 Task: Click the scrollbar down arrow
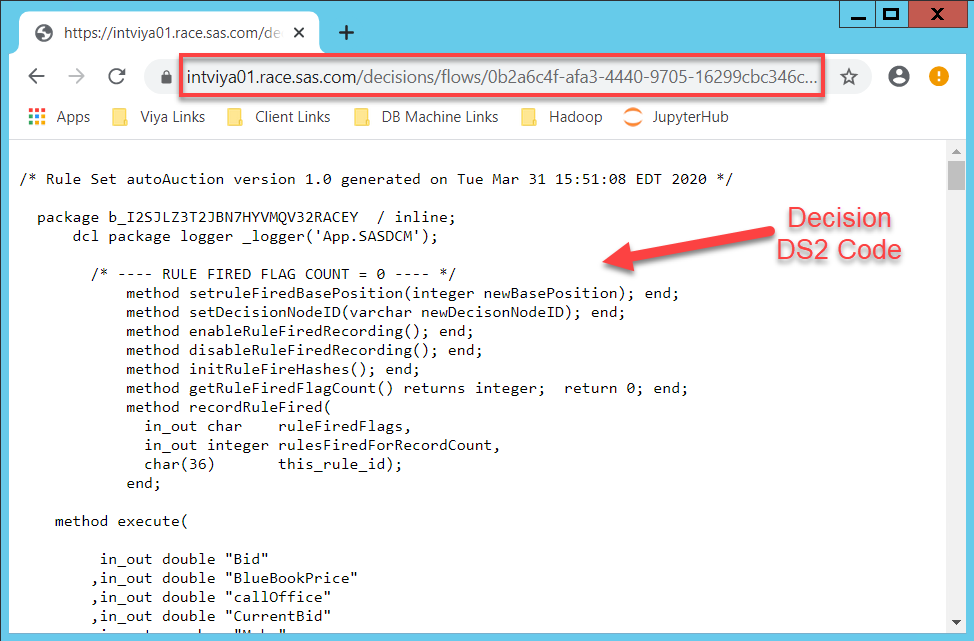pyautogui.click(x=956, y=622)
